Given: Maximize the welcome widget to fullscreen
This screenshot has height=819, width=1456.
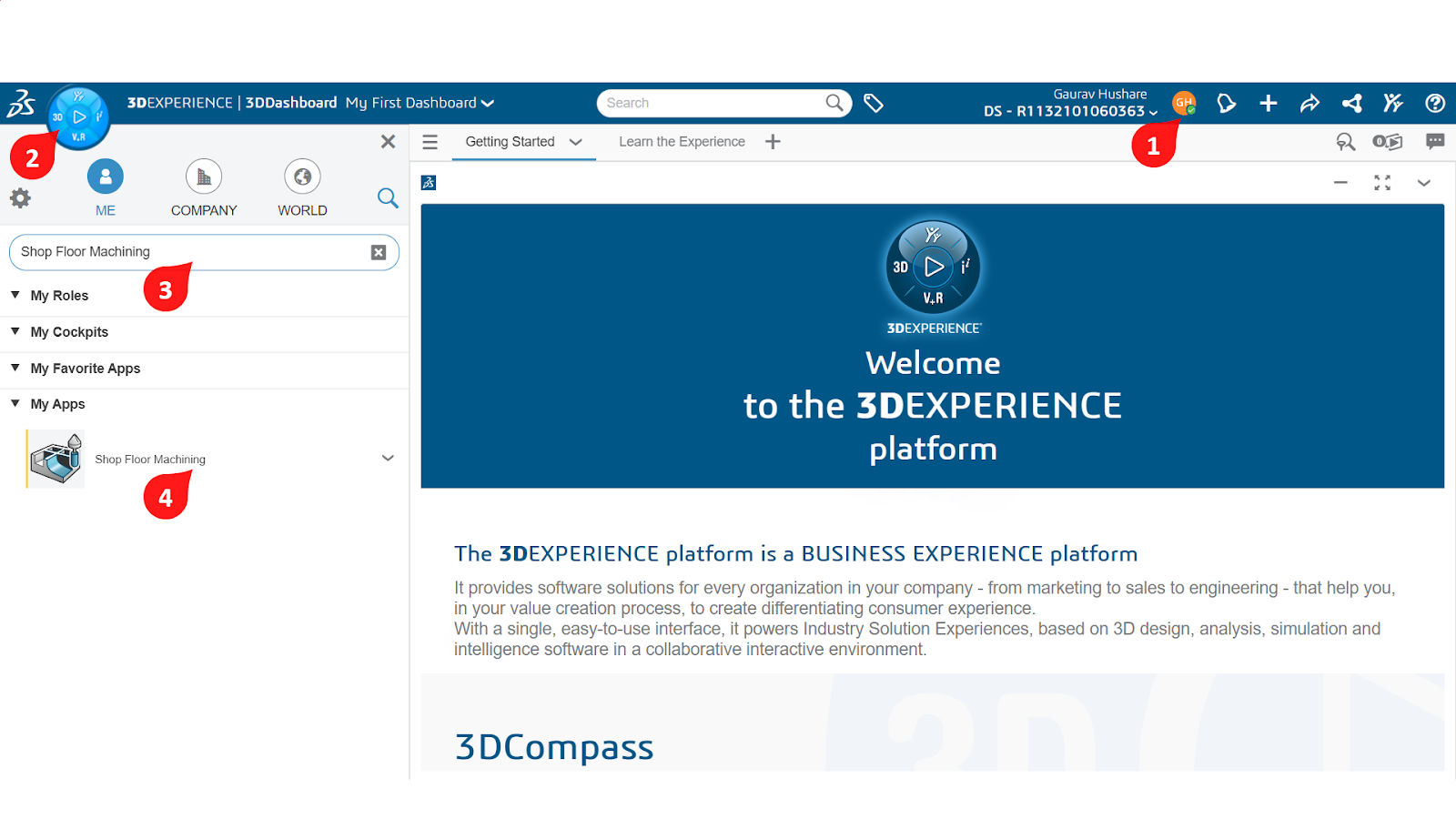Looking at the screenshot, I should point(1382,183).
